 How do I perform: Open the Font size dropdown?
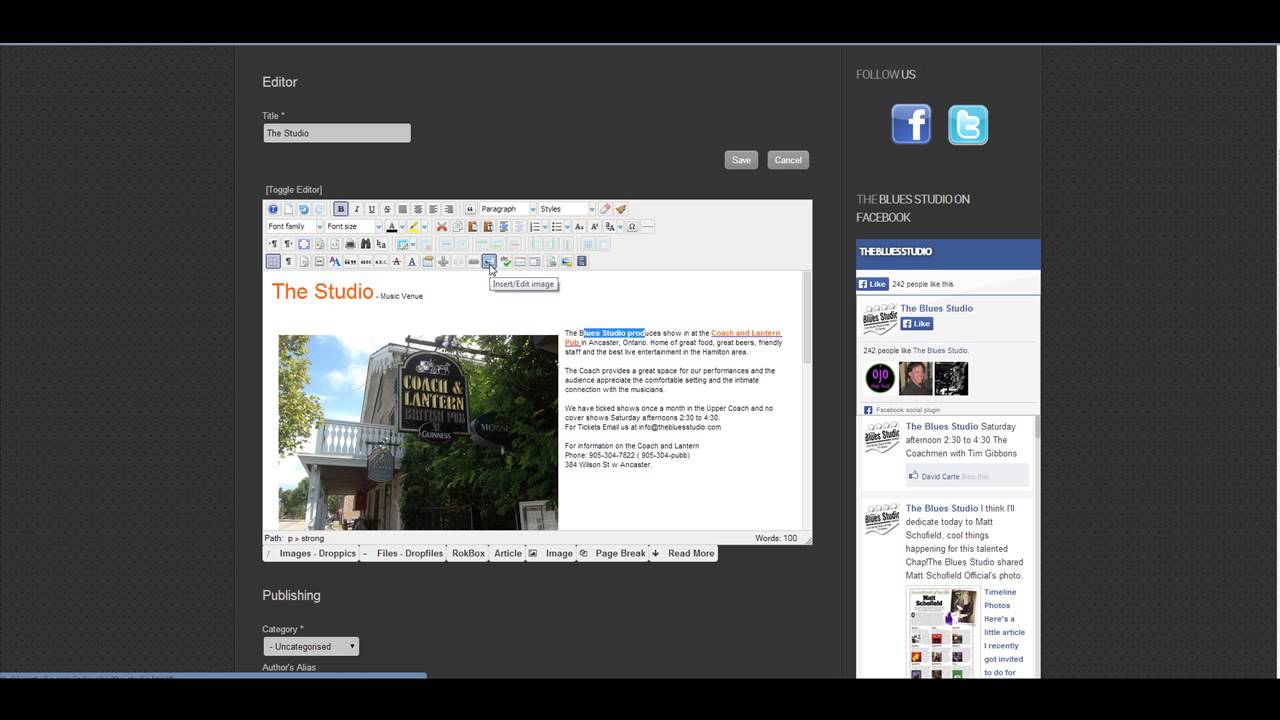pyautogui.click(x=354, y=227)
